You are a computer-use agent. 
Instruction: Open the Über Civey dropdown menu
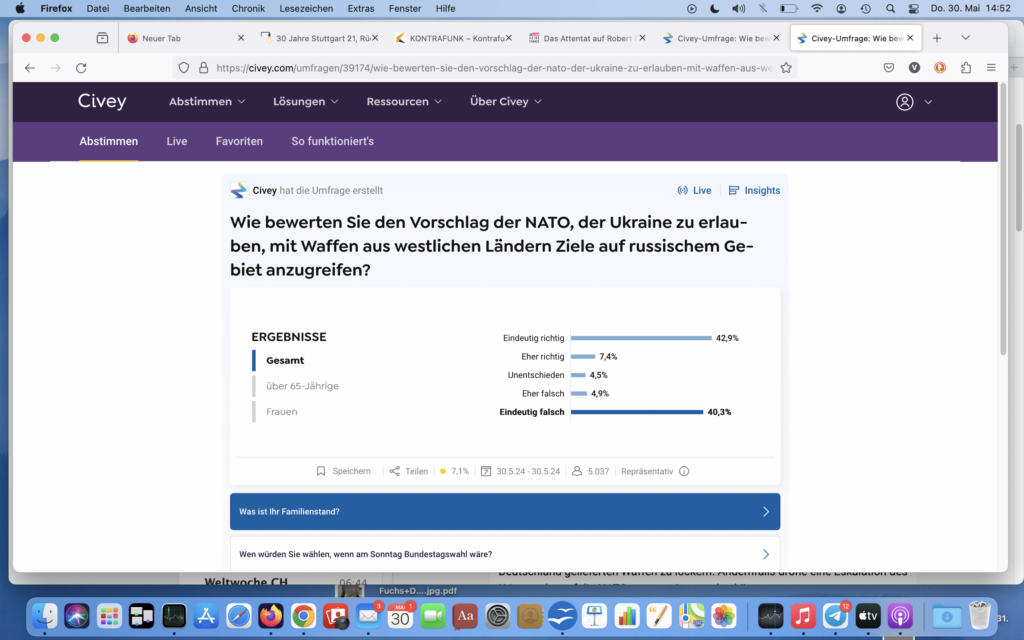(x=506, y=102)
